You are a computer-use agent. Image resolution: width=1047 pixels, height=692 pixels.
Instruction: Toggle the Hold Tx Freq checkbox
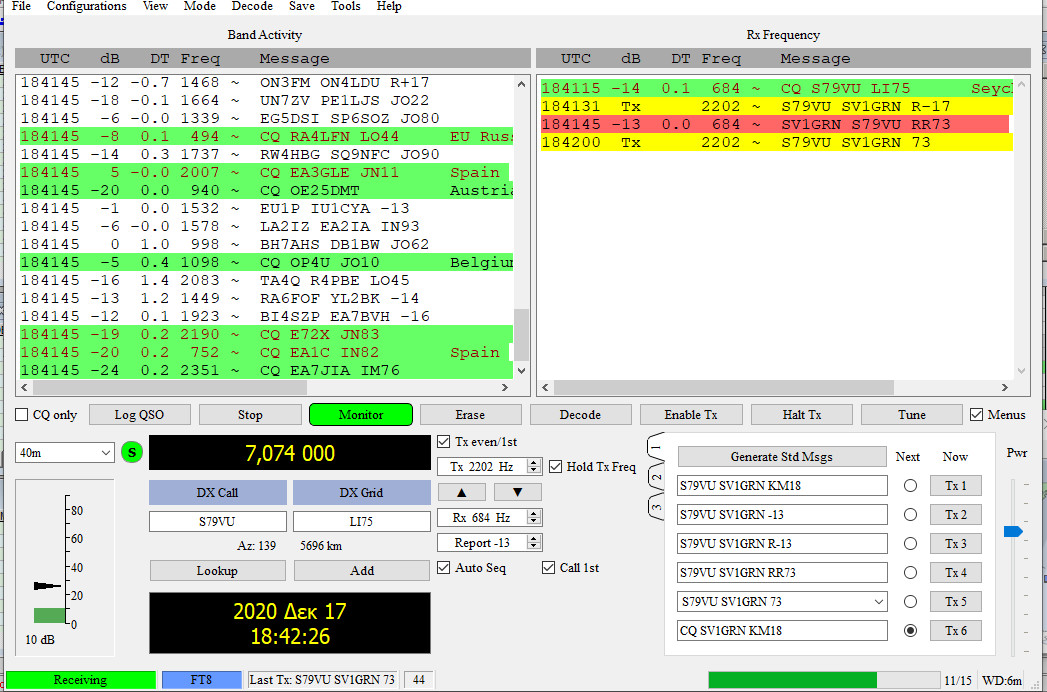556,466
